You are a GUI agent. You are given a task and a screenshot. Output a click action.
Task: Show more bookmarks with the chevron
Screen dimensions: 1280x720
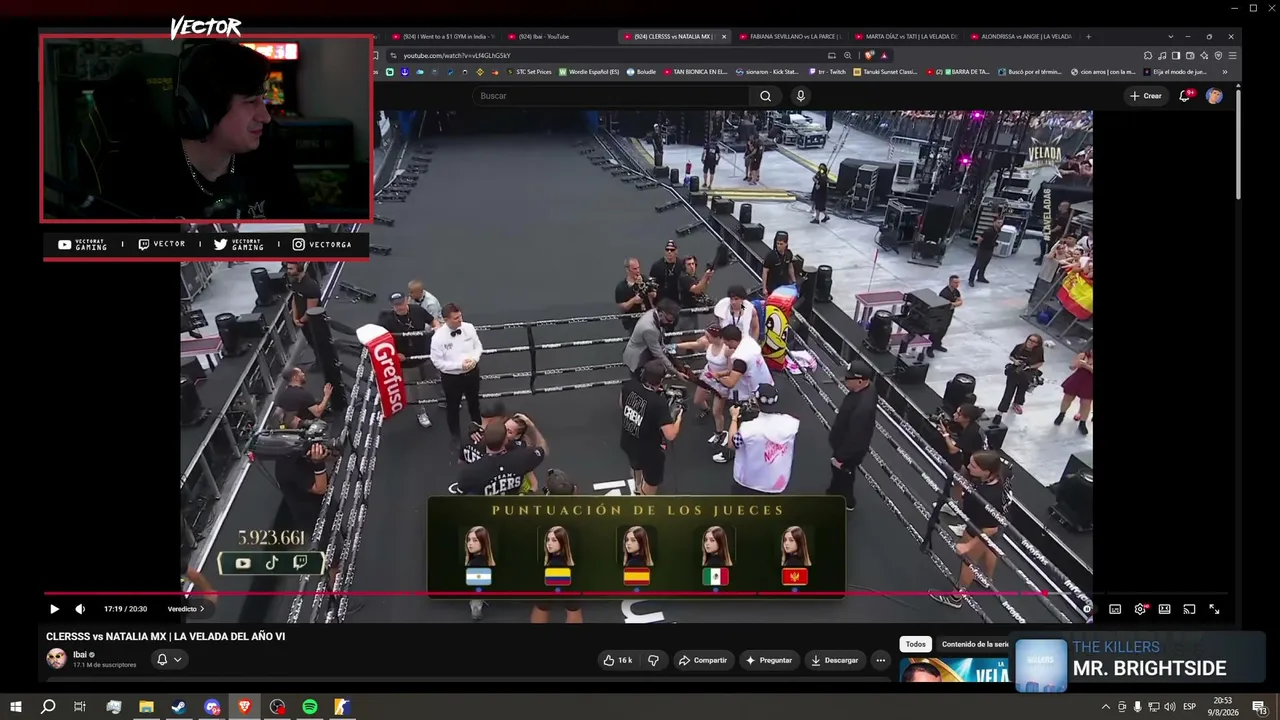[x=1225, y=72]
